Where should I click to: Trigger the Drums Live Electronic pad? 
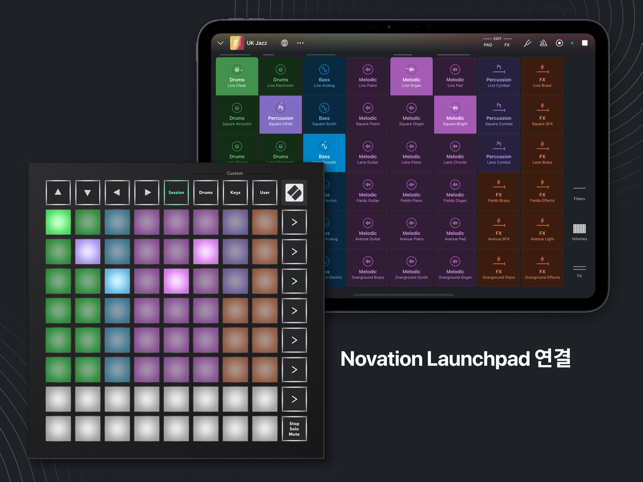click(x=280, y=76)
